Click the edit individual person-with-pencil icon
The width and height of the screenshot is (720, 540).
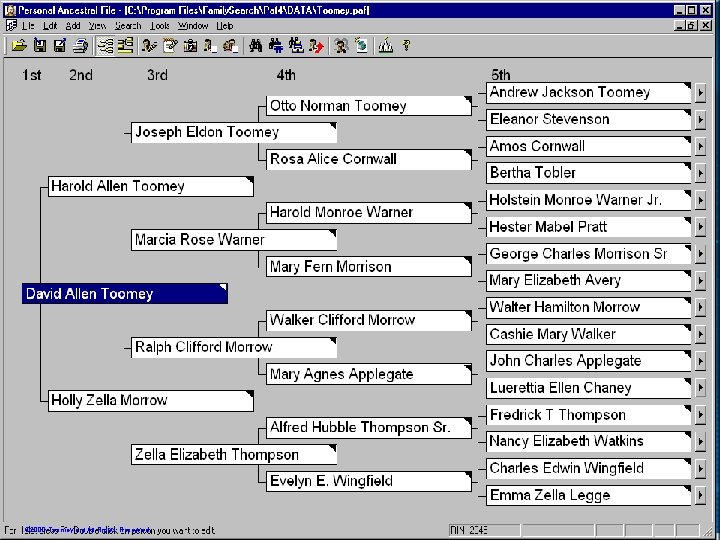coord(149,45)
